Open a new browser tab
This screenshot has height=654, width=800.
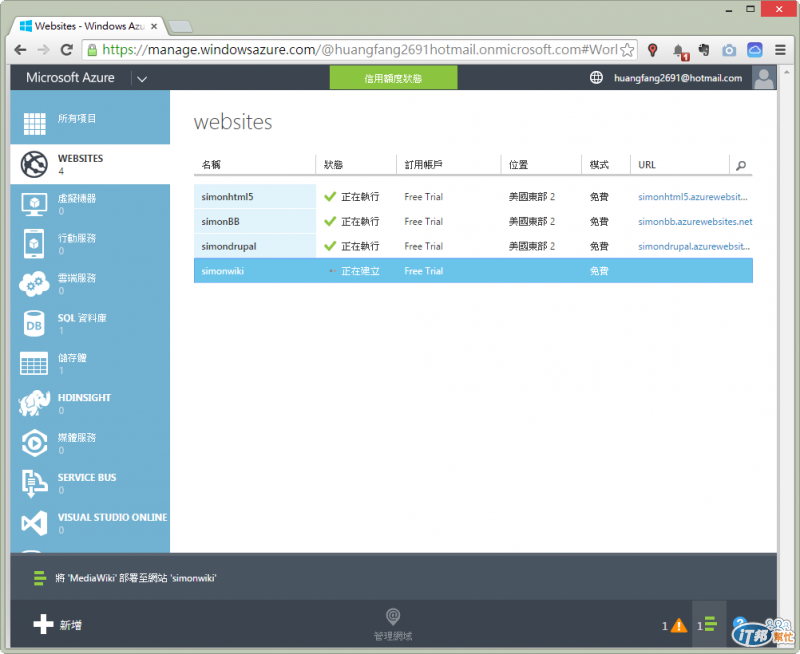(x=180, y=27)
